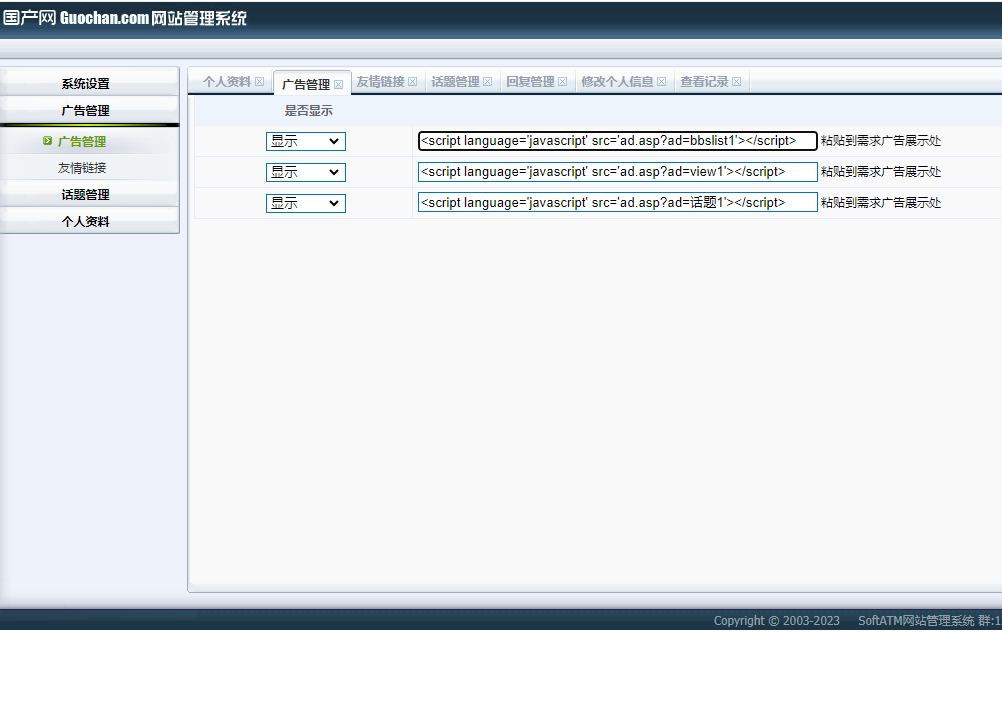Click the green arrow icon beside 广告管理

pyautogui.click(x=47, y=141)
